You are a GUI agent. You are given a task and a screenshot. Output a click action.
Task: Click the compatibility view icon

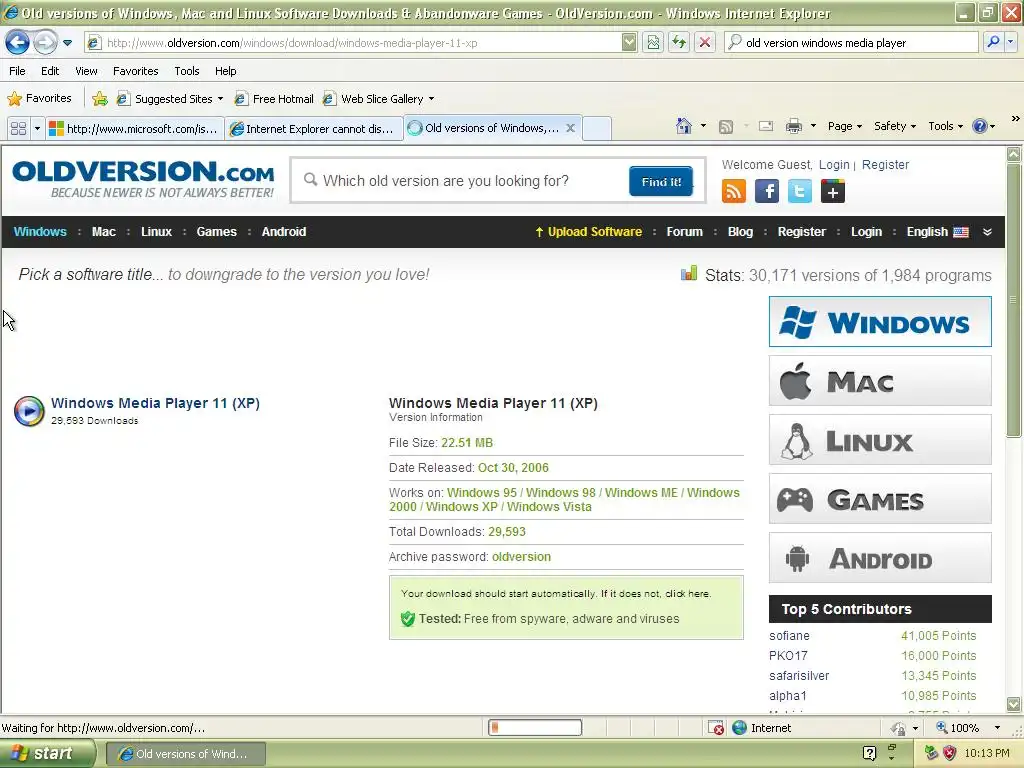[653, 43]
